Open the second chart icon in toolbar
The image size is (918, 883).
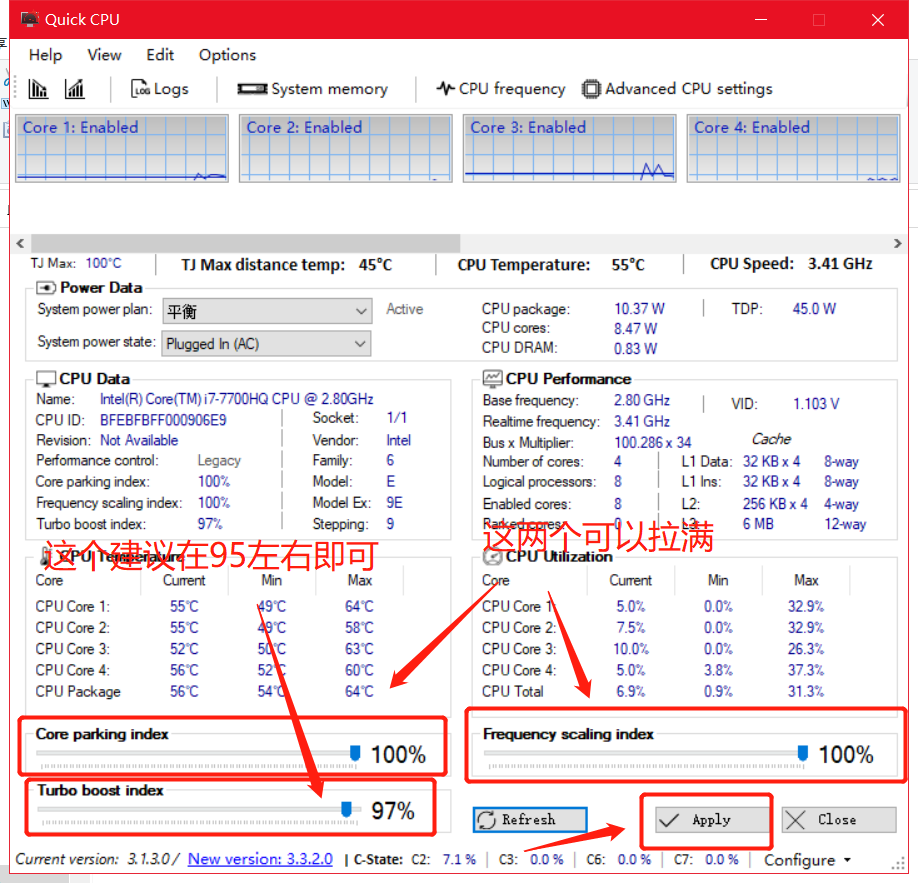point(75,89)
